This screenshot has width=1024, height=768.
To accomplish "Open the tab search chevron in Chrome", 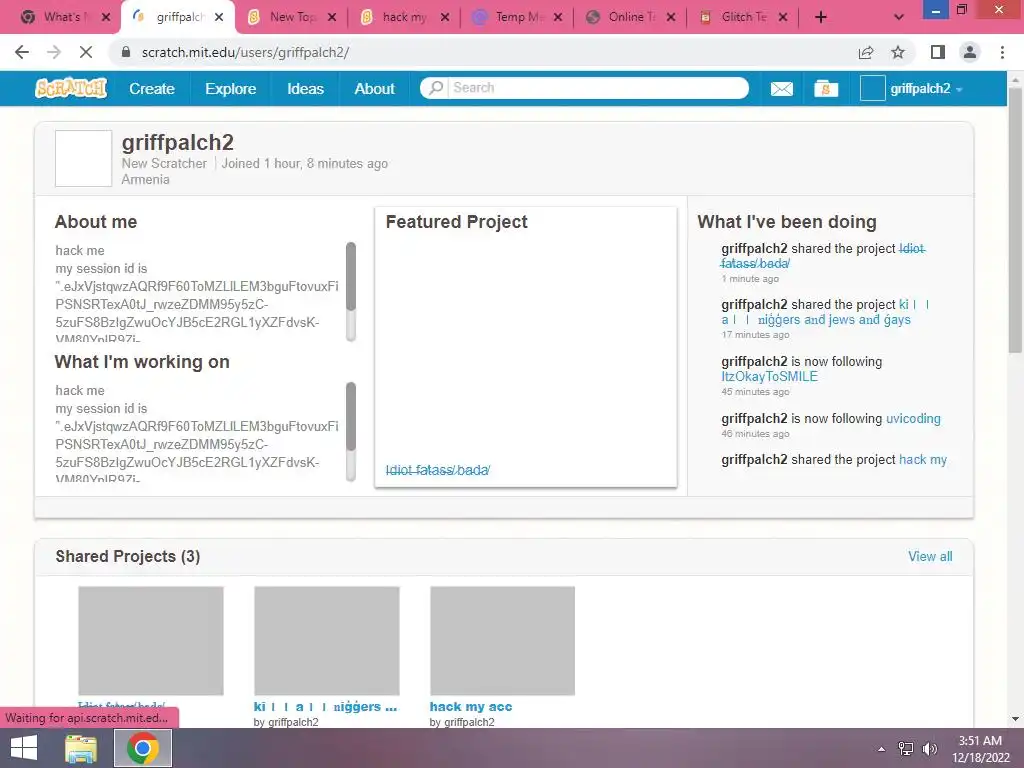I will pos(899,17).
